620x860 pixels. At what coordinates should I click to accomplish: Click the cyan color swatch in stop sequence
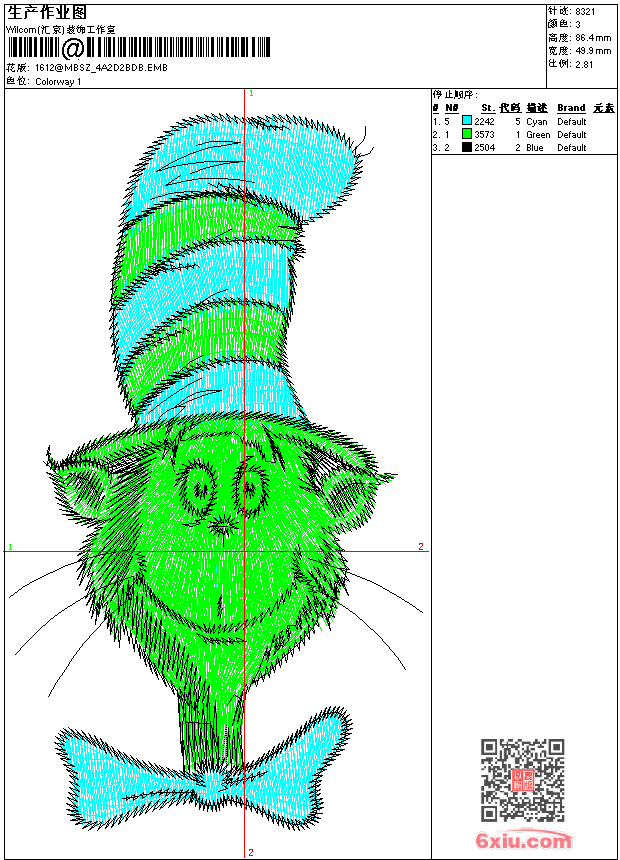click(x=466, y=121)
